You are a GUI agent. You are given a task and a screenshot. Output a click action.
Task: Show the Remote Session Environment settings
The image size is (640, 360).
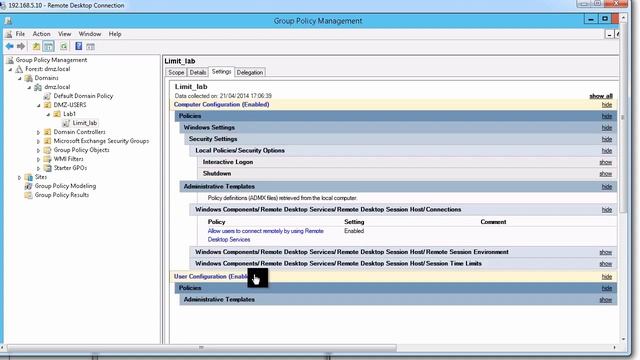click(x=606, y=252)
